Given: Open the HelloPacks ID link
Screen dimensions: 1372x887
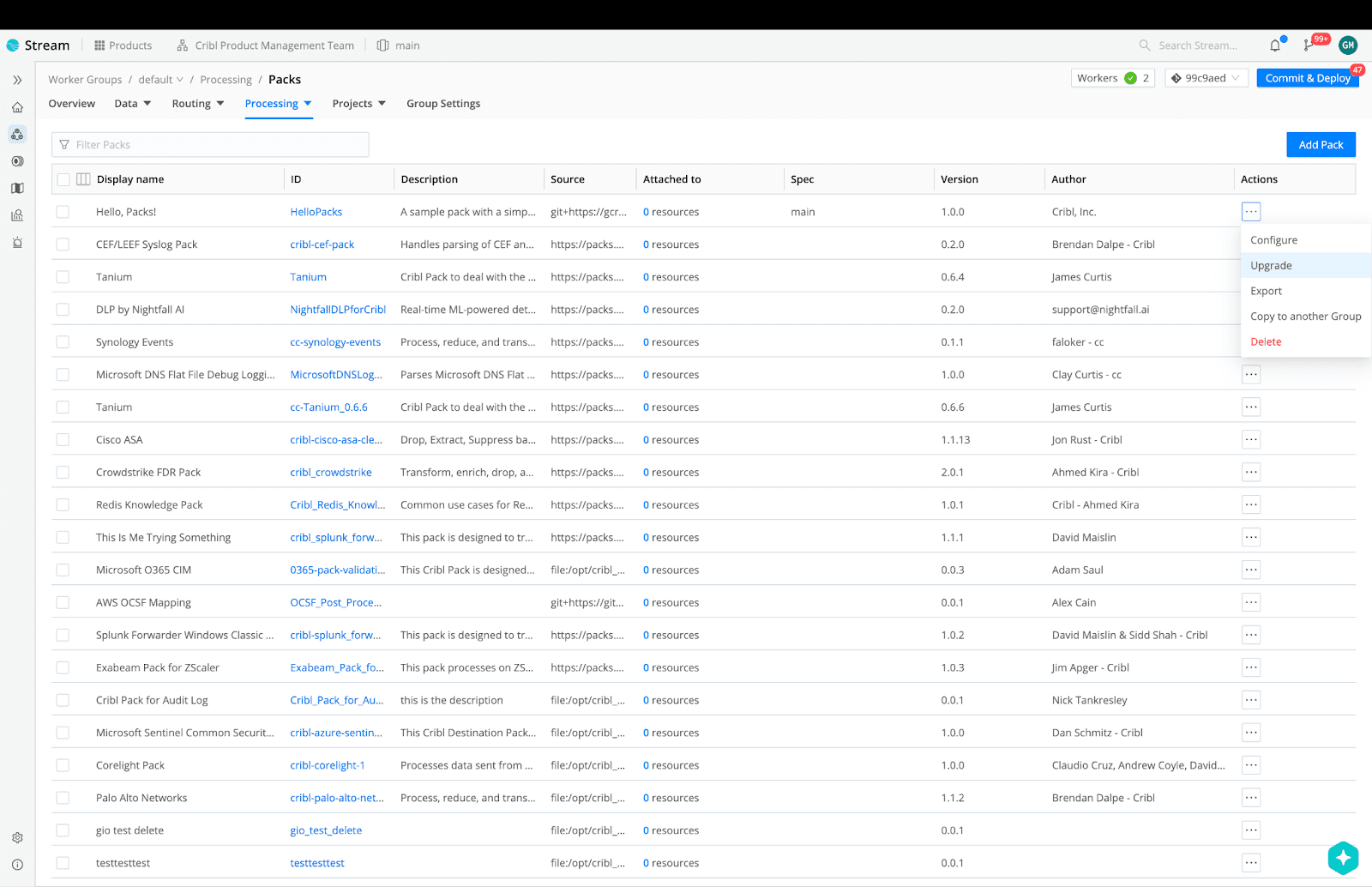Looking at the screenshot, I should click(x=316, y=212).
